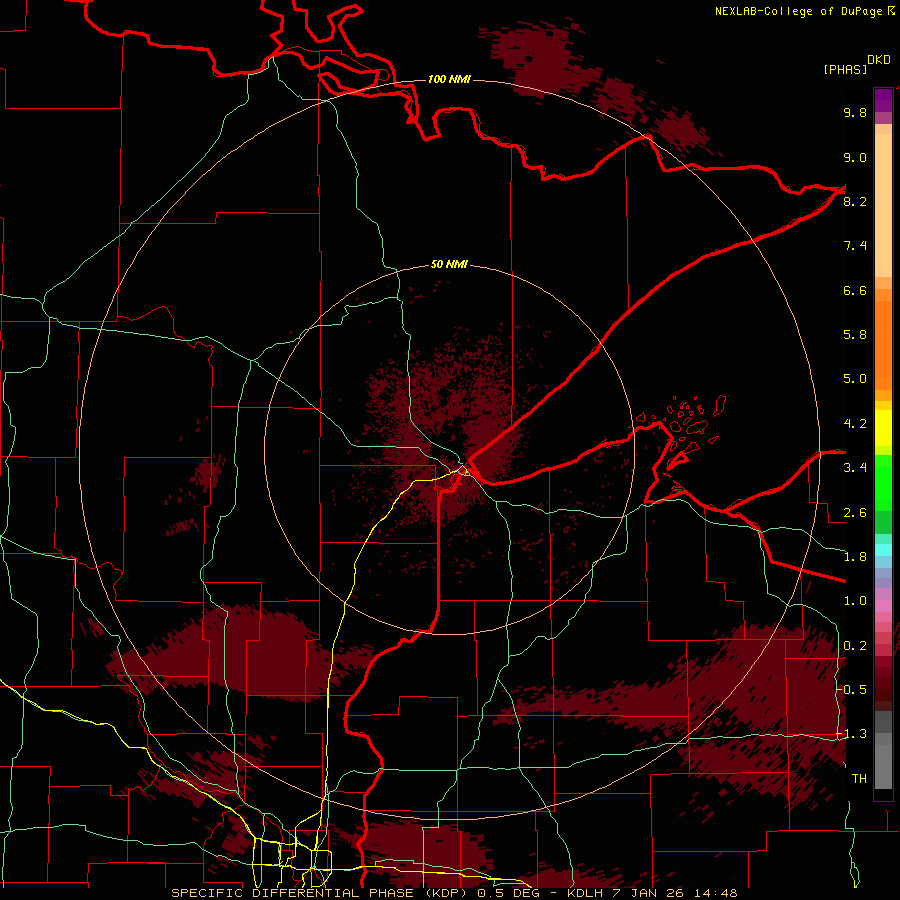Click the yellow segment of the color bar
Screen dimensions: 900x900
(x=883, y=428)
